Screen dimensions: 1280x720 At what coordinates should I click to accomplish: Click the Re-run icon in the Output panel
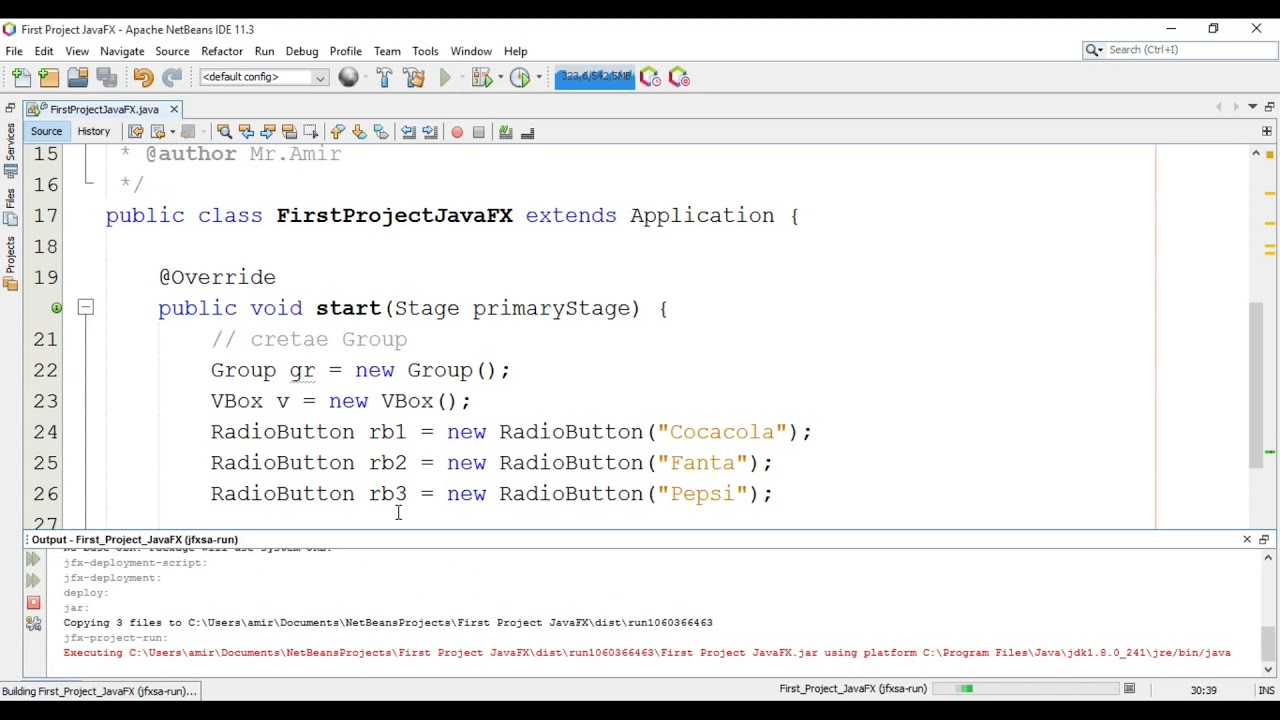point(33,559)
